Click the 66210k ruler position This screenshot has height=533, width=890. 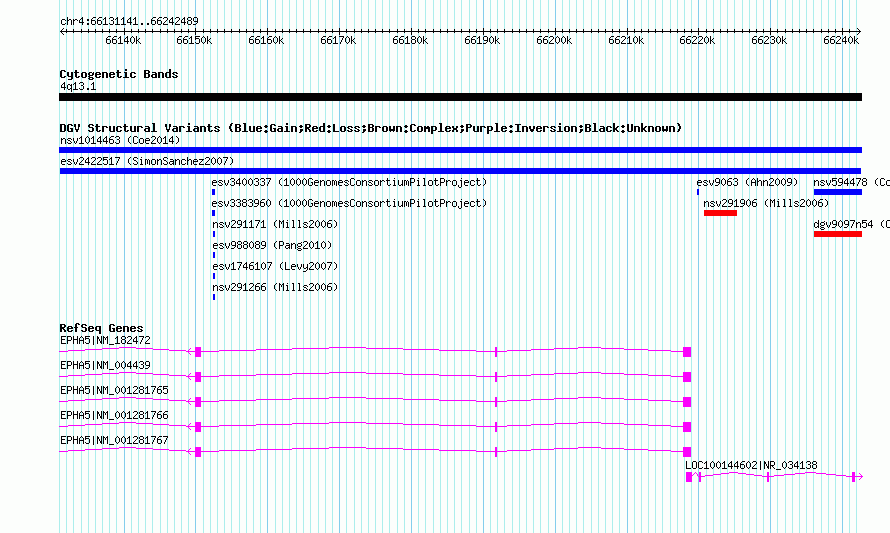tap(626, 40)
